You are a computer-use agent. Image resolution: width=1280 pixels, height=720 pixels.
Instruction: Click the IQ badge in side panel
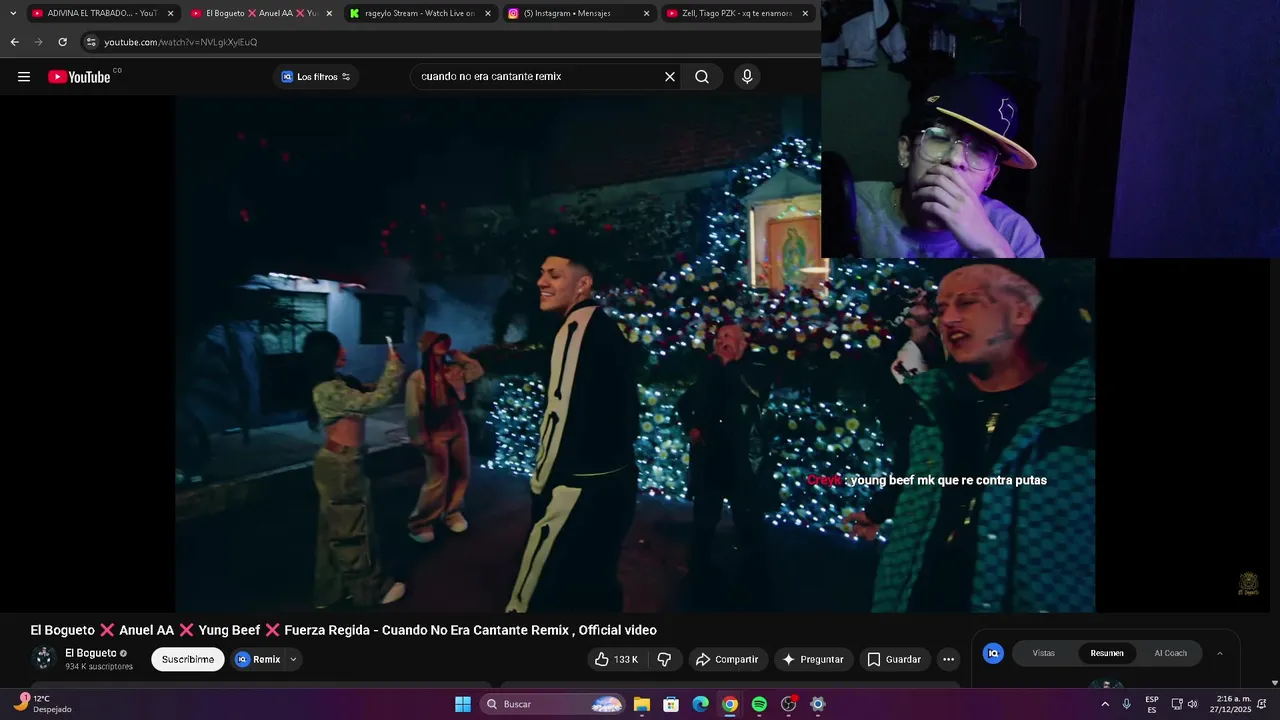click(x=993, y=653)
